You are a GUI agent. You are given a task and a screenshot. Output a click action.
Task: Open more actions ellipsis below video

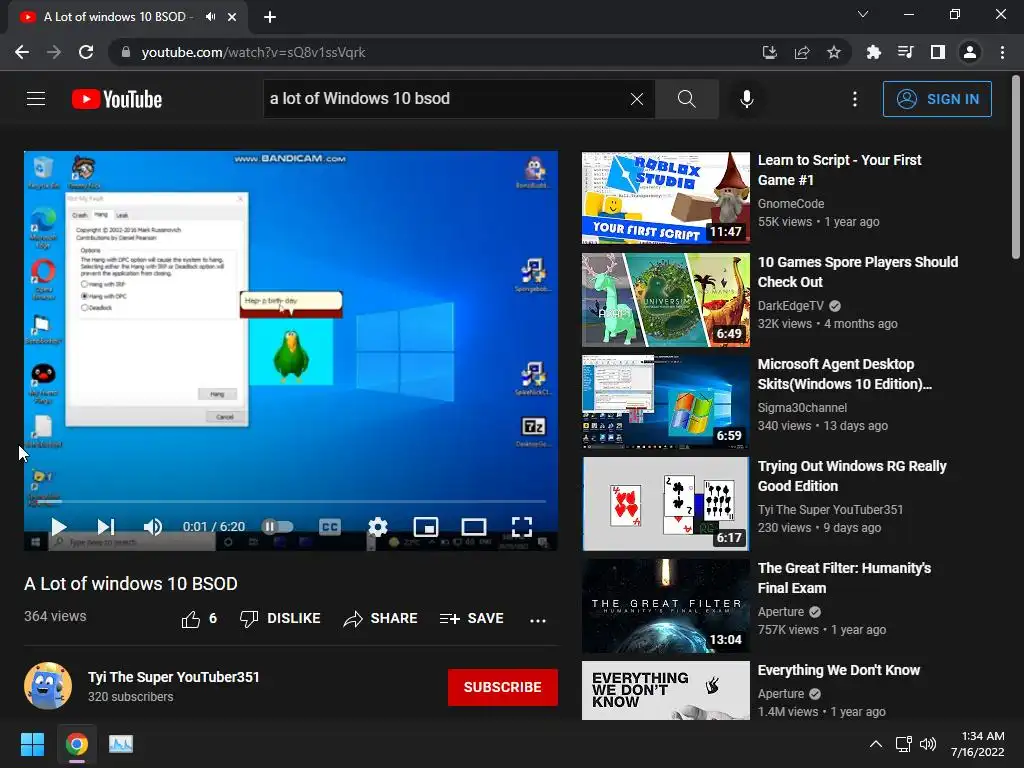point(537,620)
